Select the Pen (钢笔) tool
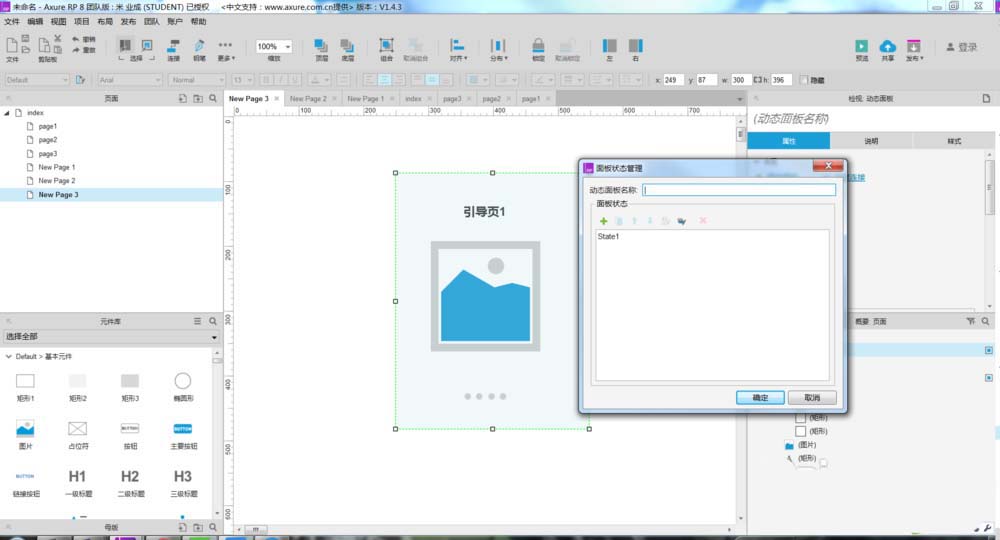This screenshot has width=1000, height=540. point(199,47)
